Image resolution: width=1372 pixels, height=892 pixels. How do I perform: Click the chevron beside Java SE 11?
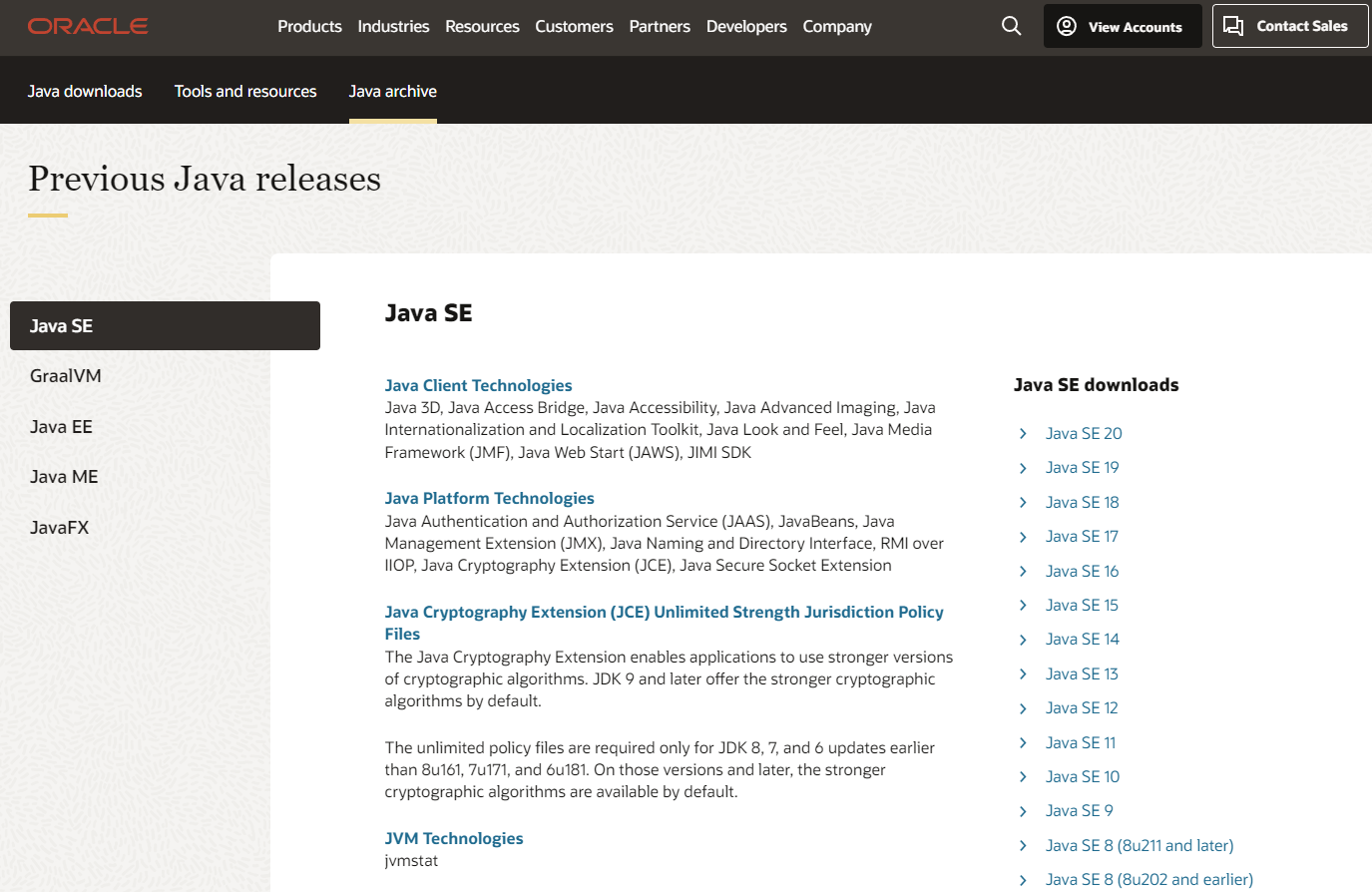tap(1023, 743)
